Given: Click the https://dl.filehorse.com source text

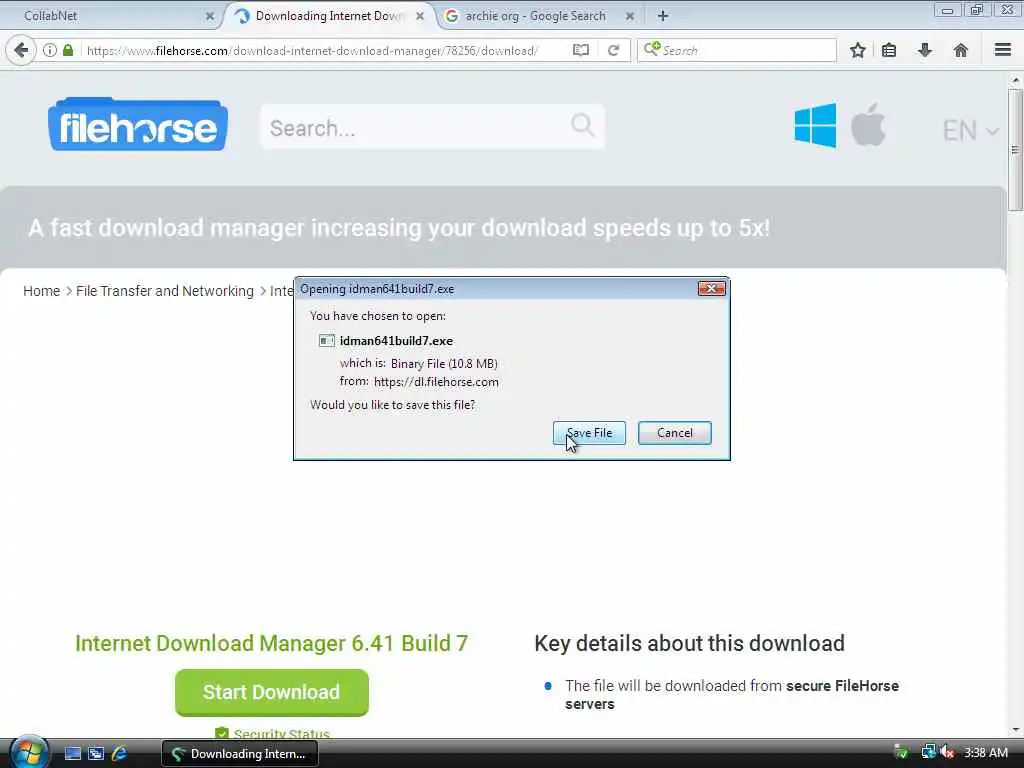Looking at the screenshot, I should click(436, 382).
